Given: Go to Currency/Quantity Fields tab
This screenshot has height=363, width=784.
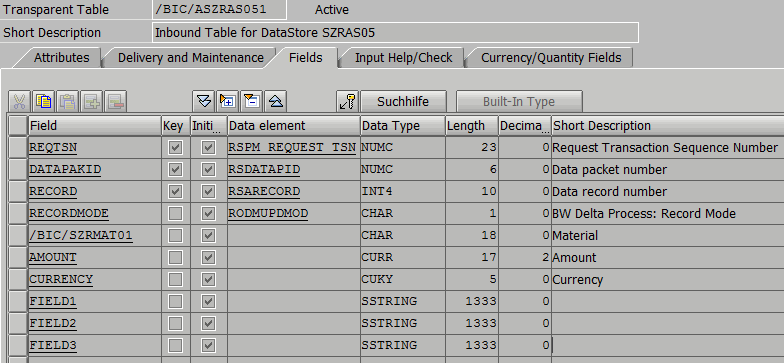Looking at the screenshot, I should [x=551, y=58].
